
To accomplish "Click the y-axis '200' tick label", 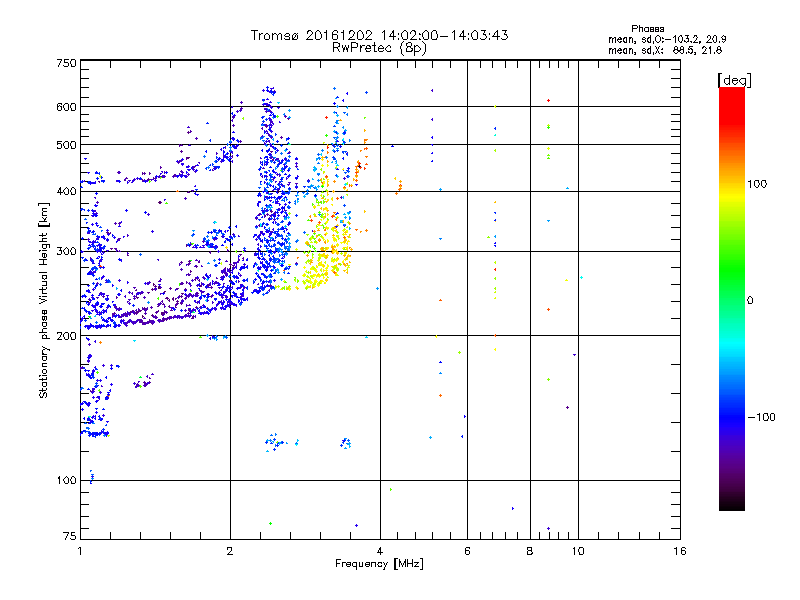I will (x=66, y=336).
